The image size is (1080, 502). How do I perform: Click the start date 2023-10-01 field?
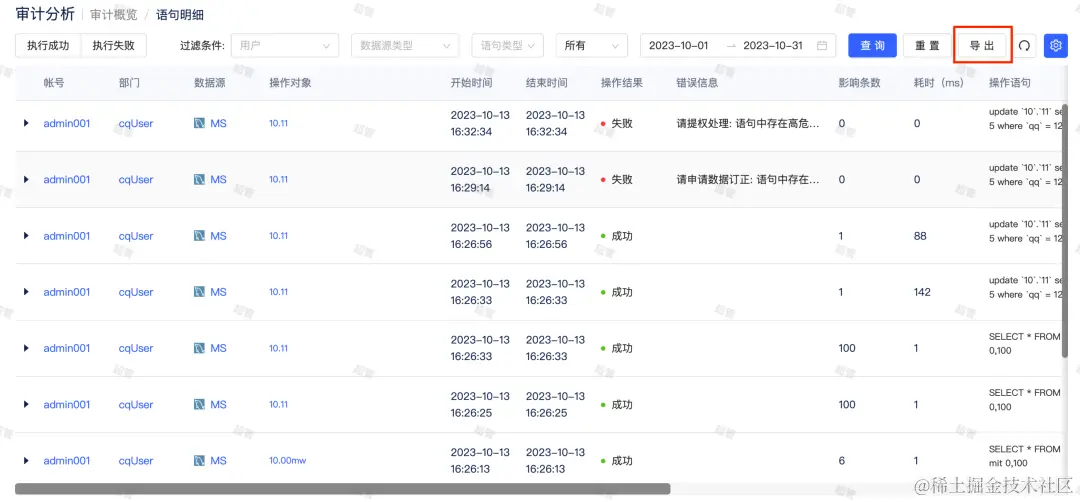click(678, 45)
